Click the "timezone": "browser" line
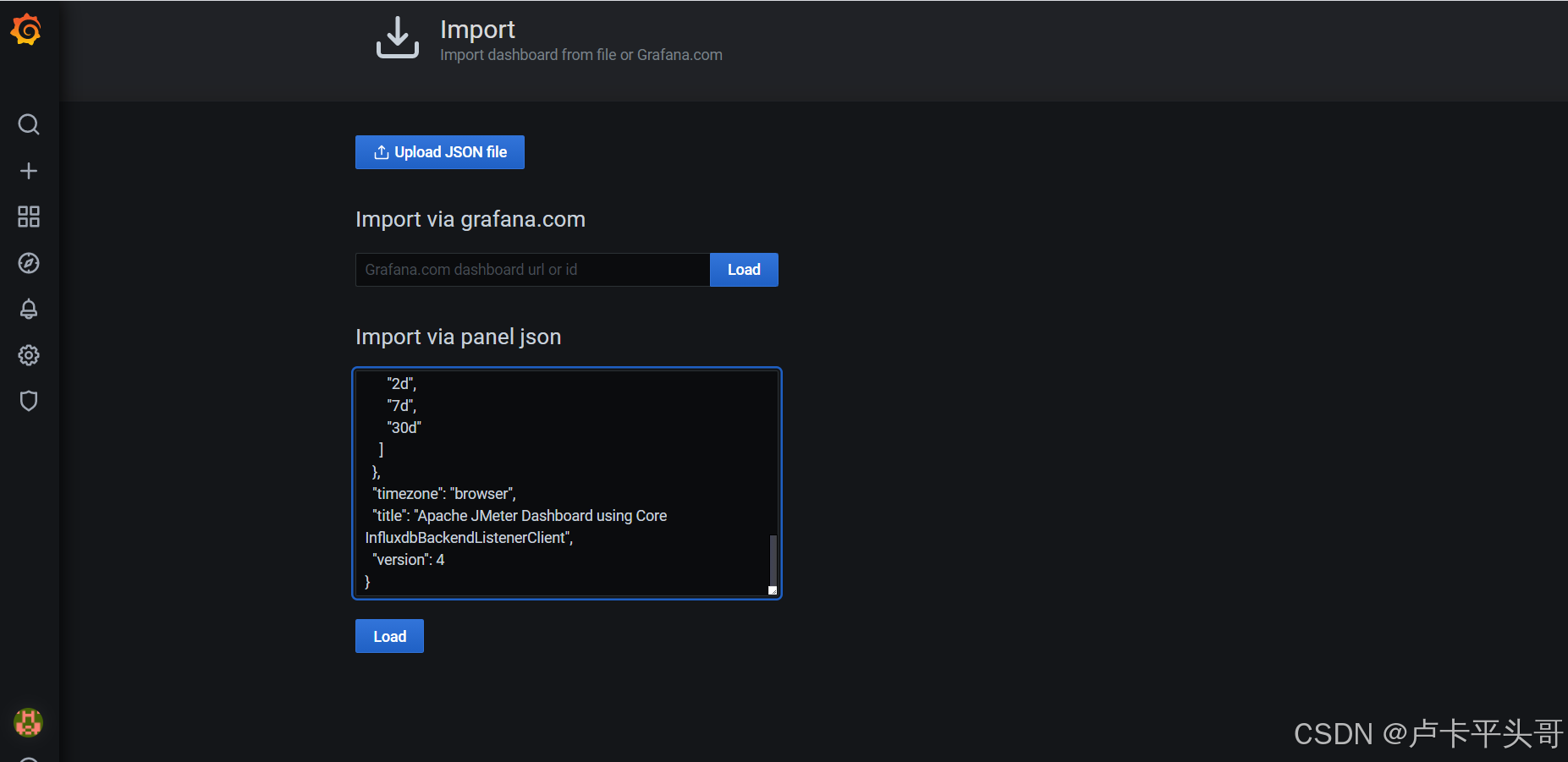1568x762 pixels. coord(444,494)
